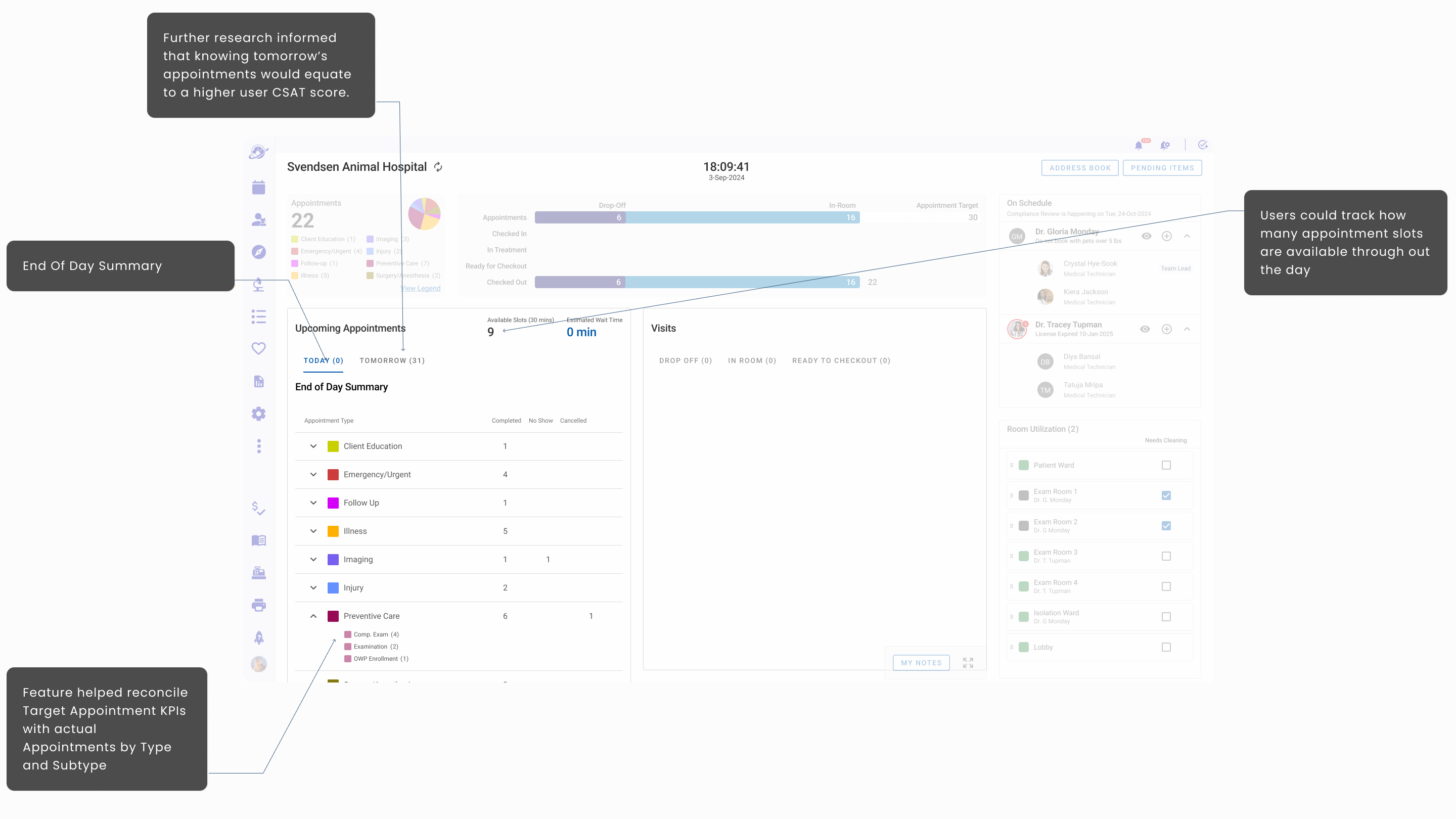Open settings gear in sidebar
Image resolution: width=1456 pixels, height=819 pixels.
pos(258,414)
